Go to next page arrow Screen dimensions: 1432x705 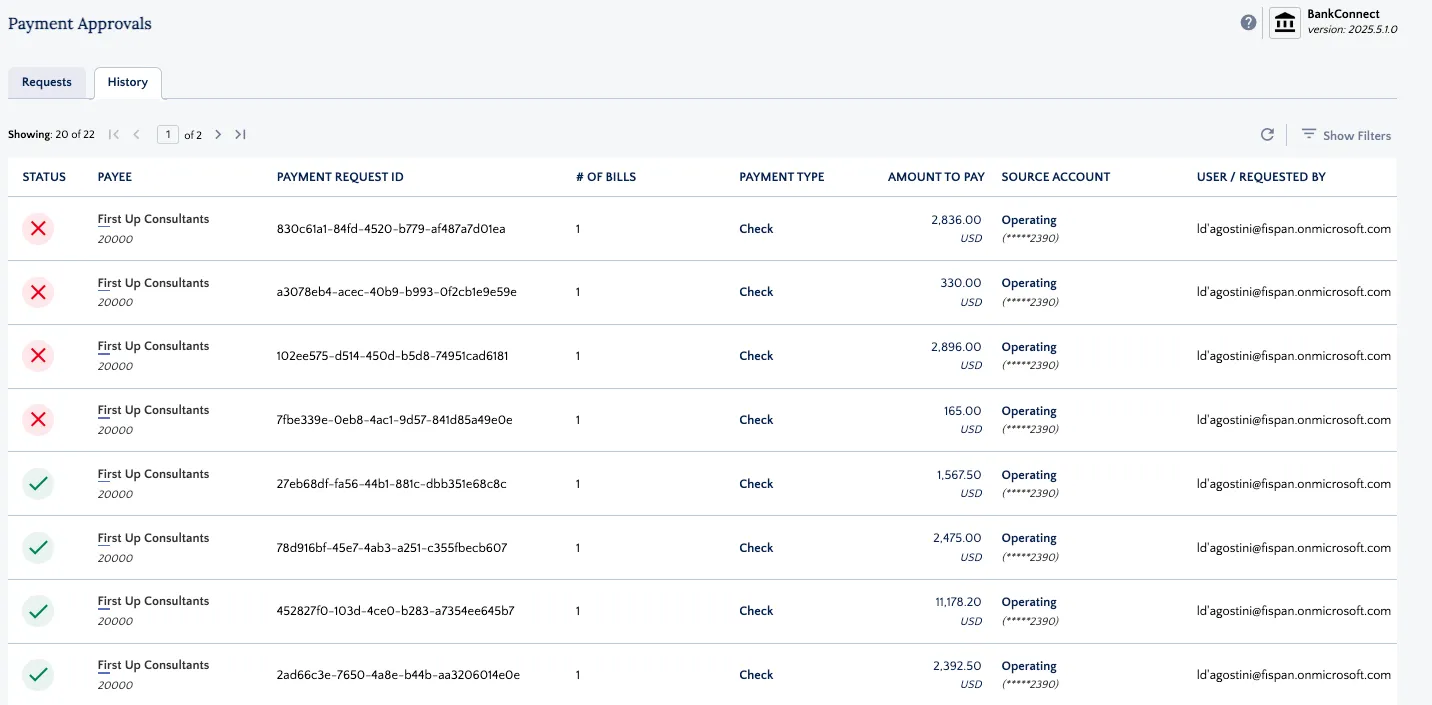[218, 134]
